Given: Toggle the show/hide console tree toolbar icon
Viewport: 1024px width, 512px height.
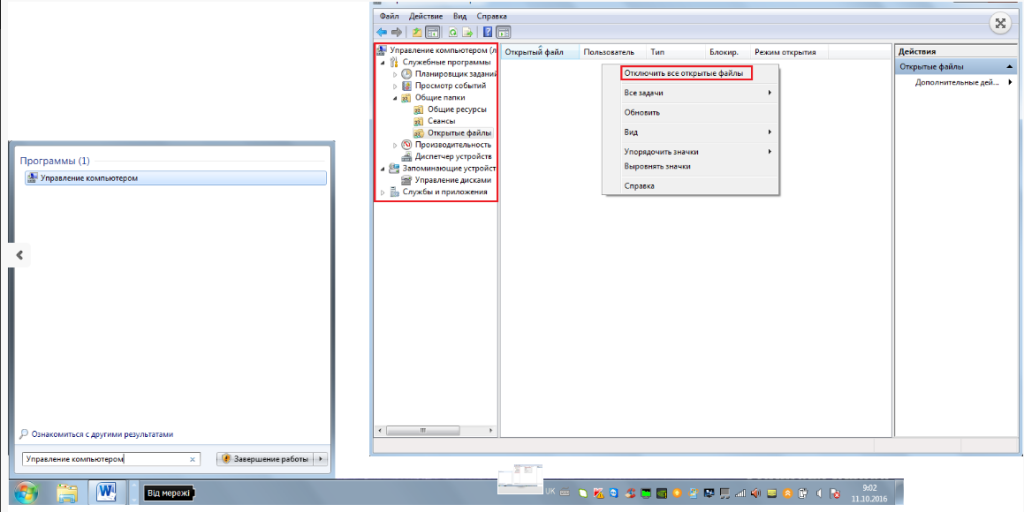Looking at the screenshot, I should pos(432,32).
